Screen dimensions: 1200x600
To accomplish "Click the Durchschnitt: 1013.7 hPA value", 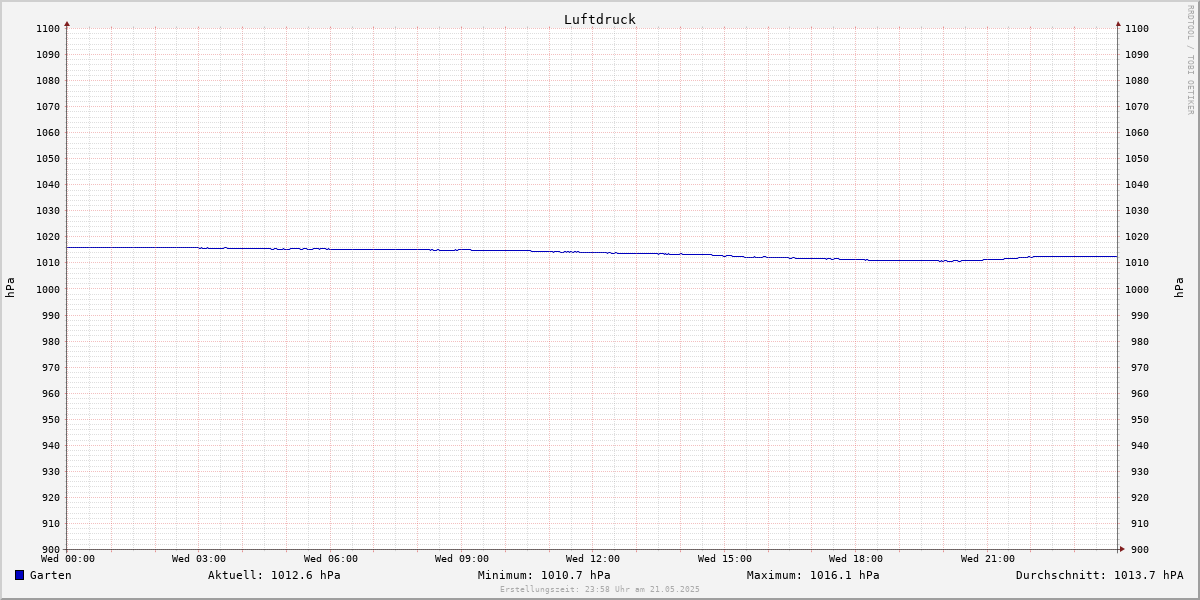I will 1099,575.
